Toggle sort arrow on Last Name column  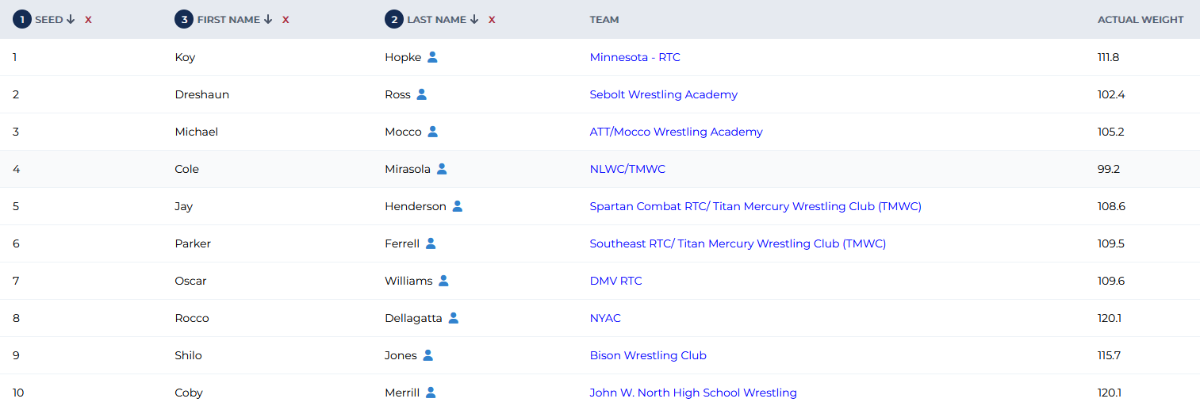tap(474, 20)
